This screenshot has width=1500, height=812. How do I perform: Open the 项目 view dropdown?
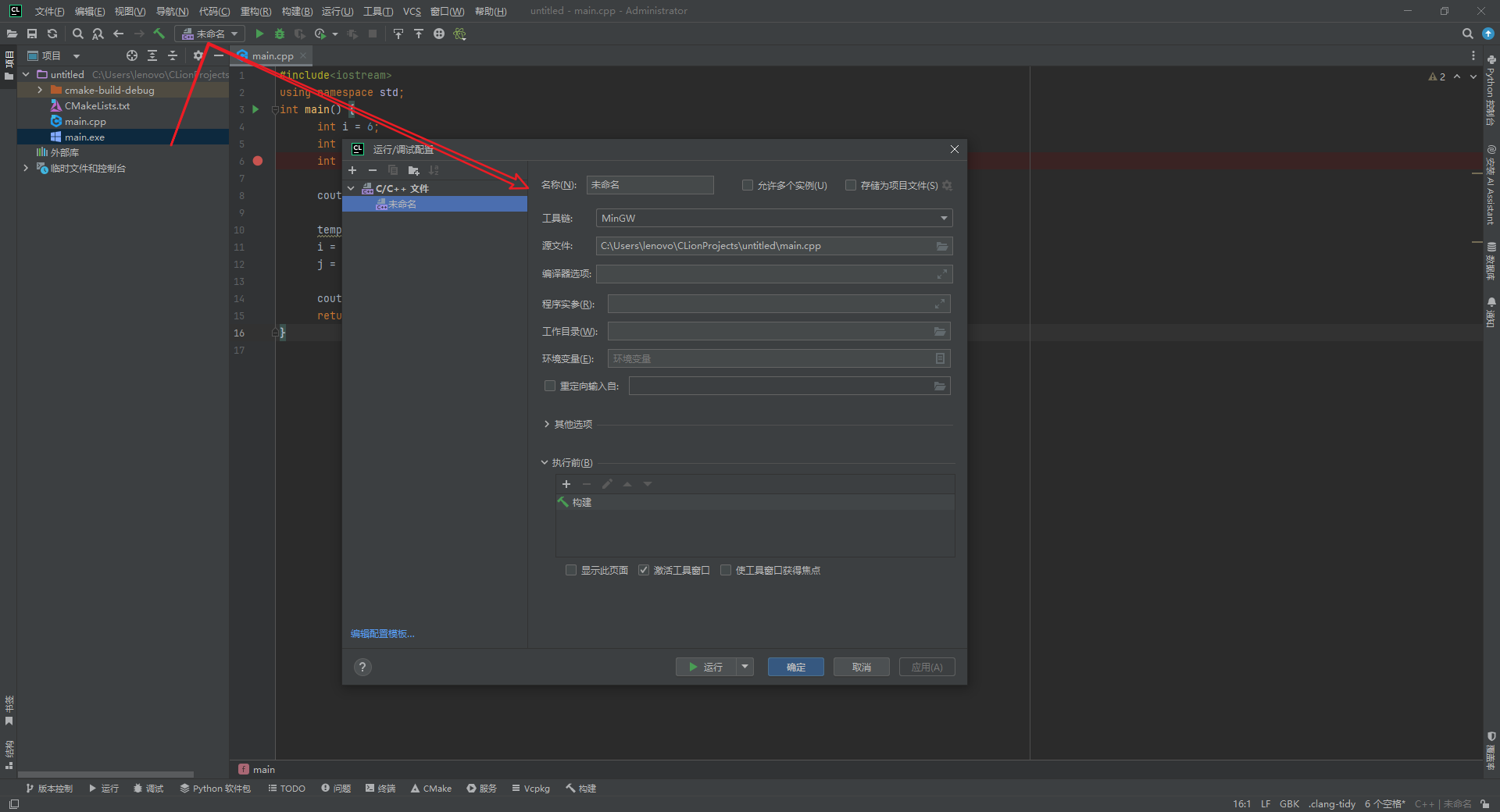click(77, 55)
